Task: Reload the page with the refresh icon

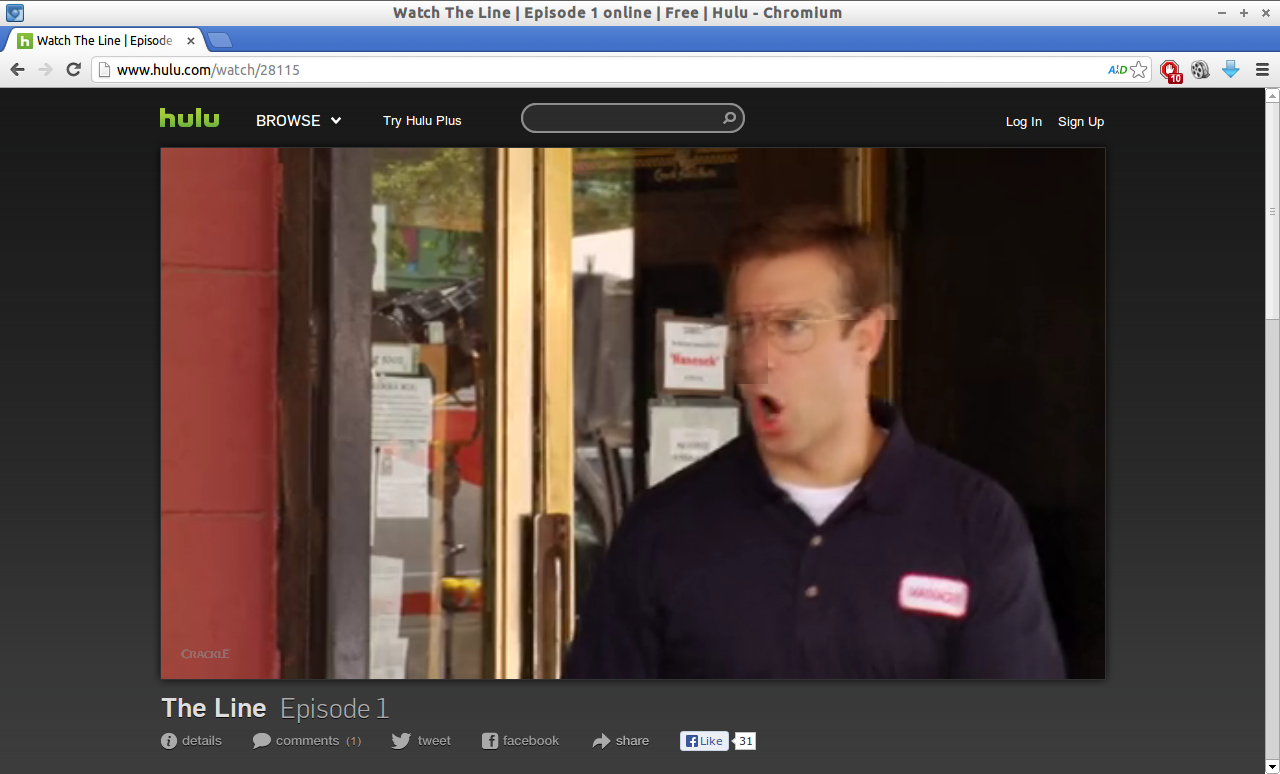Action: tap(73, 69)
